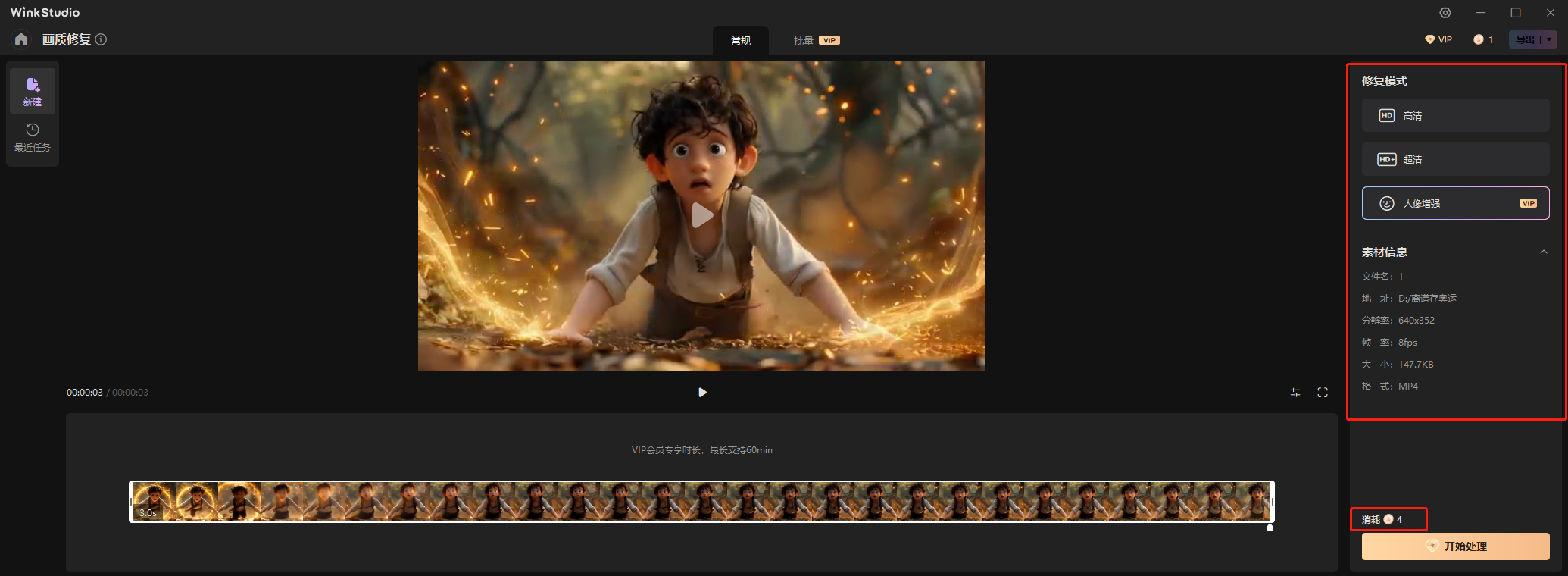Switch to the 常规 tab
The height and width of the screenshot is (576, 1568).
coord(741,41)
